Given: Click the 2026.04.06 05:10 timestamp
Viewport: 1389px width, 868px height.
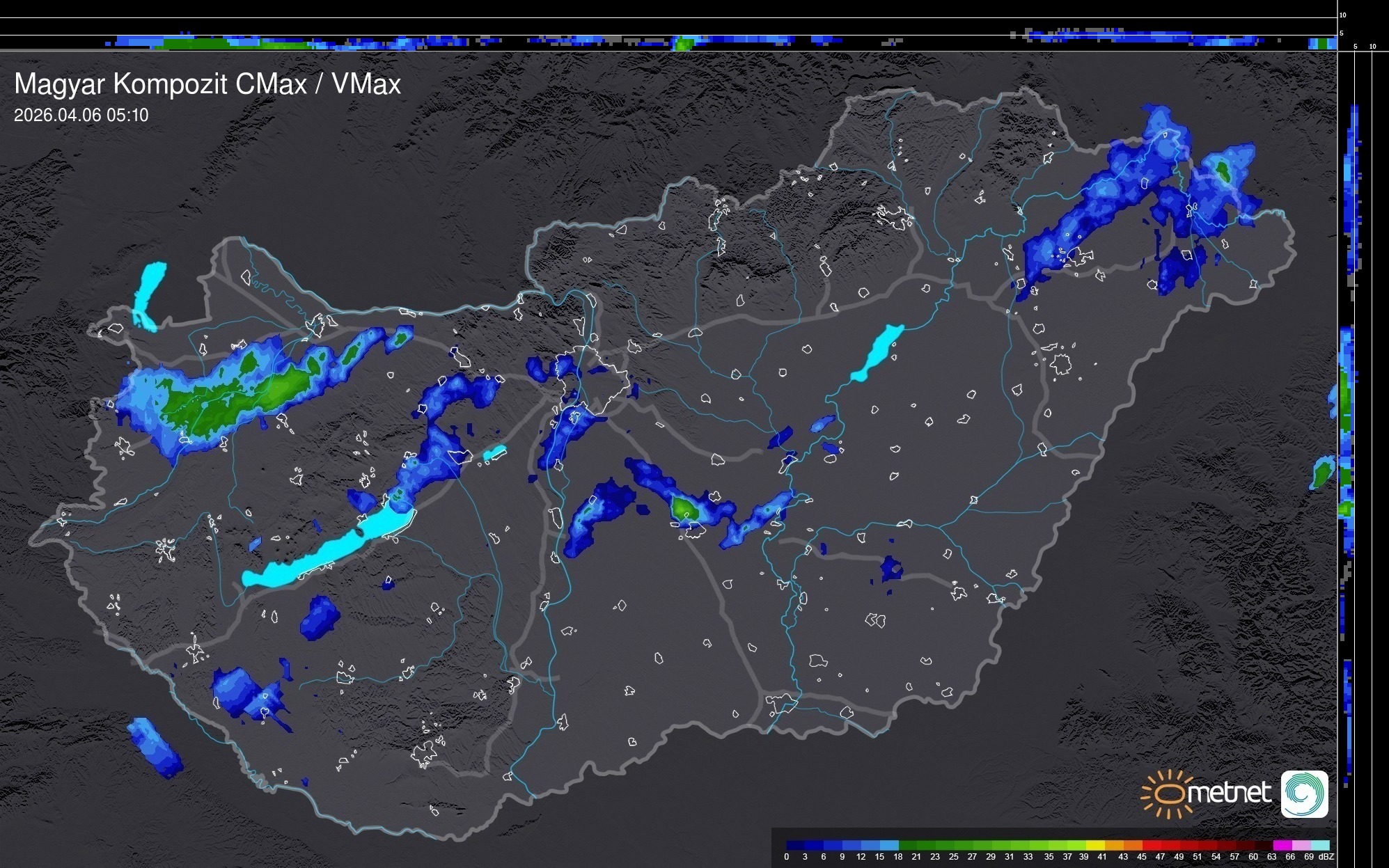Looking at the screenshot, I should (81, 116).
